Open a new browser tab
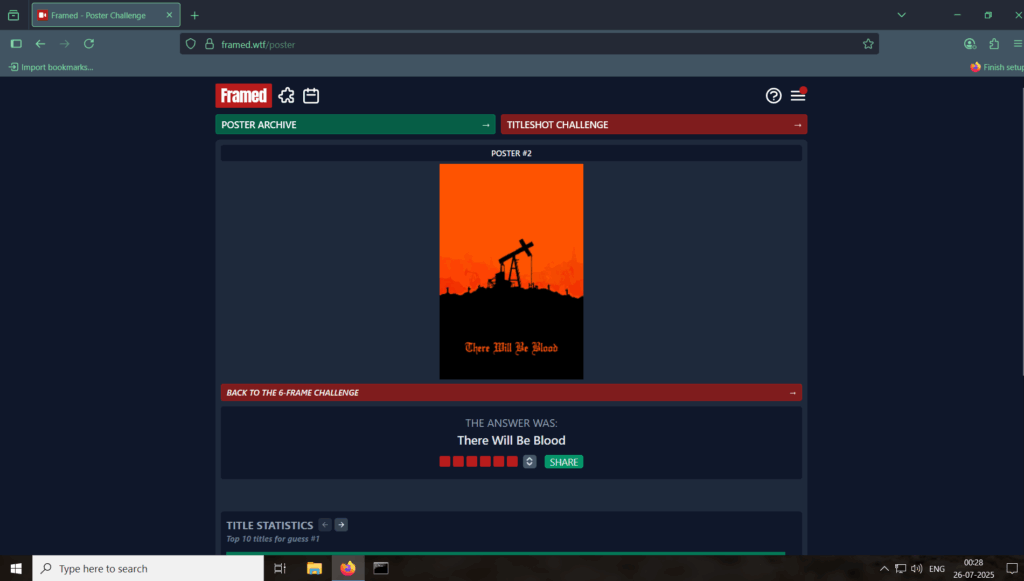Image resolution: width=1024 pixels, height=581 pixels. pyautogui.click(x=194, y=15)
